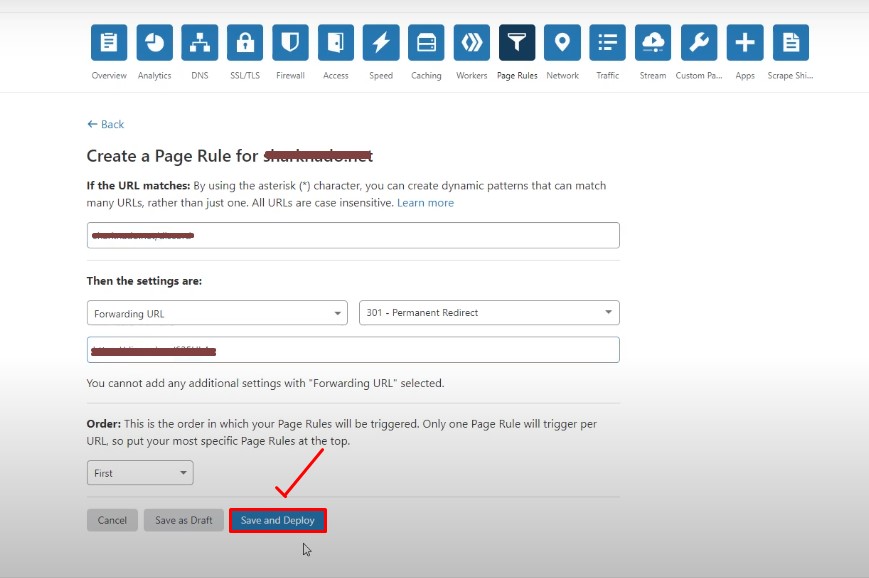Go to the DNS settings icon
Viewport: 869px width, 578px height.
click(x=200, y=43)
